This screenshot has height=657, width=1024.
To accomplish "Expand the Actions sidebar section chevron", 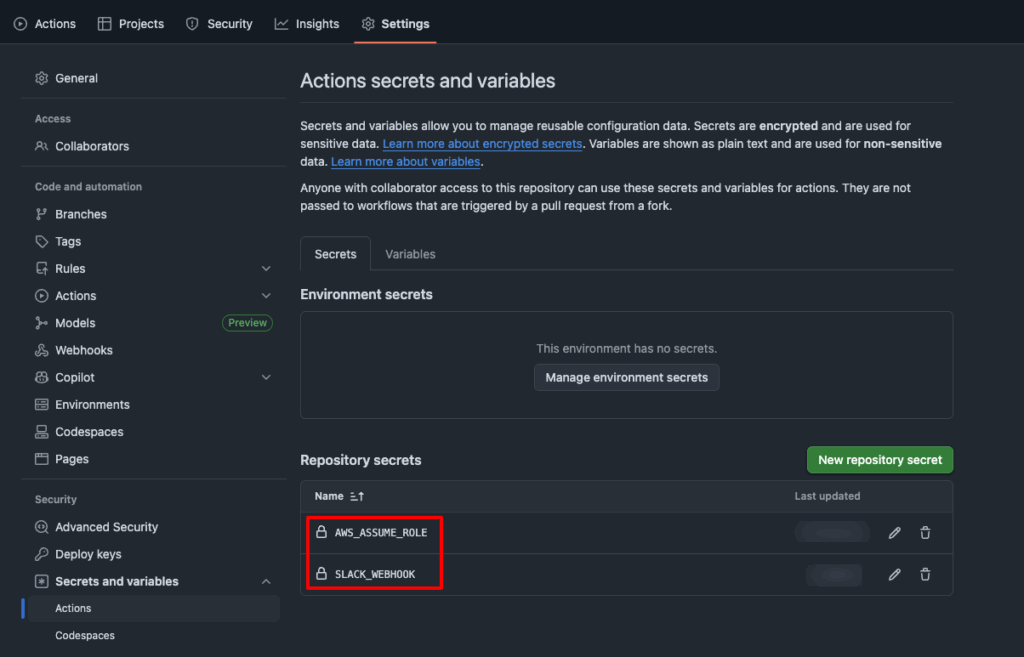I will point(266,296).
